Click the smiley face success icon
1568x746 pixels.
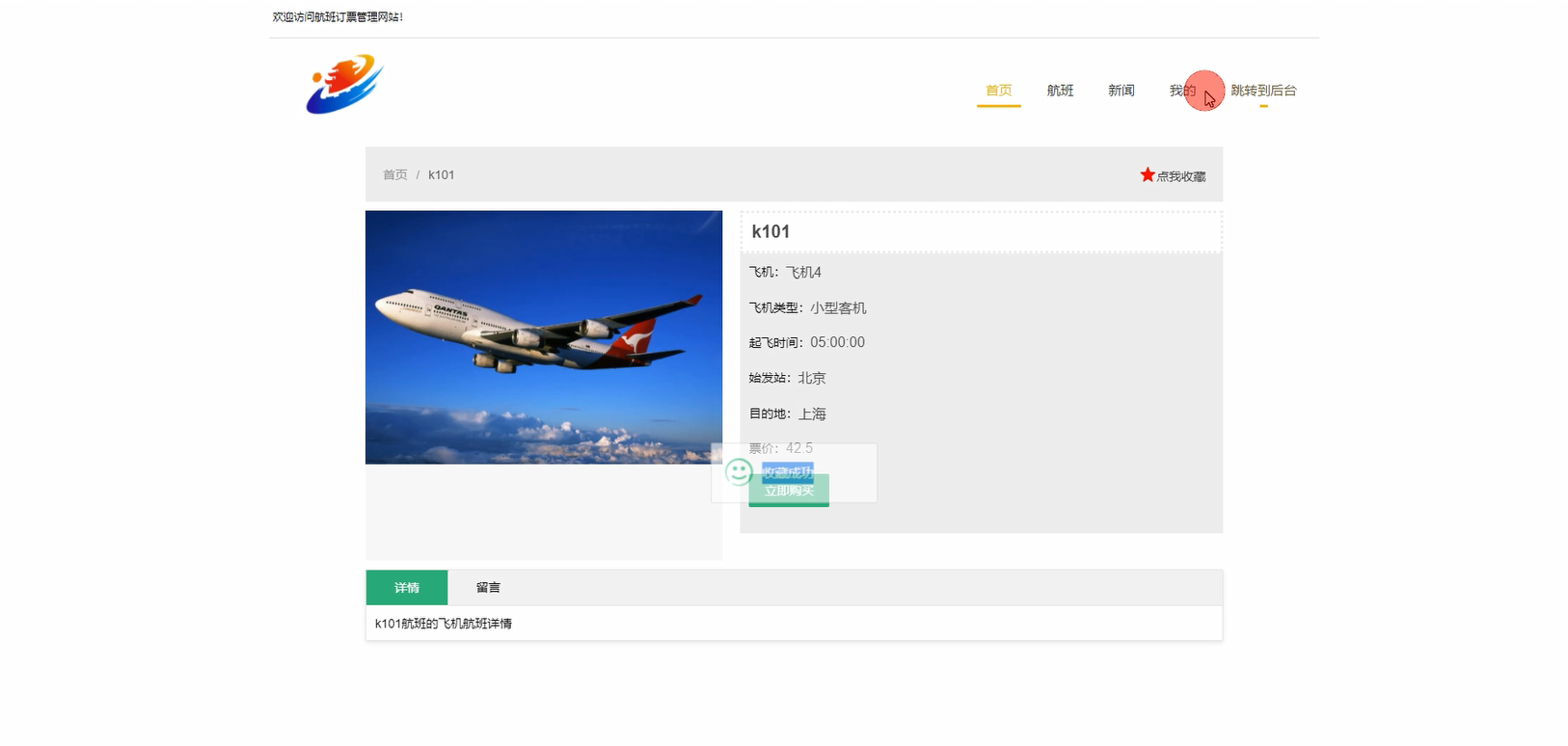[739, 471]
